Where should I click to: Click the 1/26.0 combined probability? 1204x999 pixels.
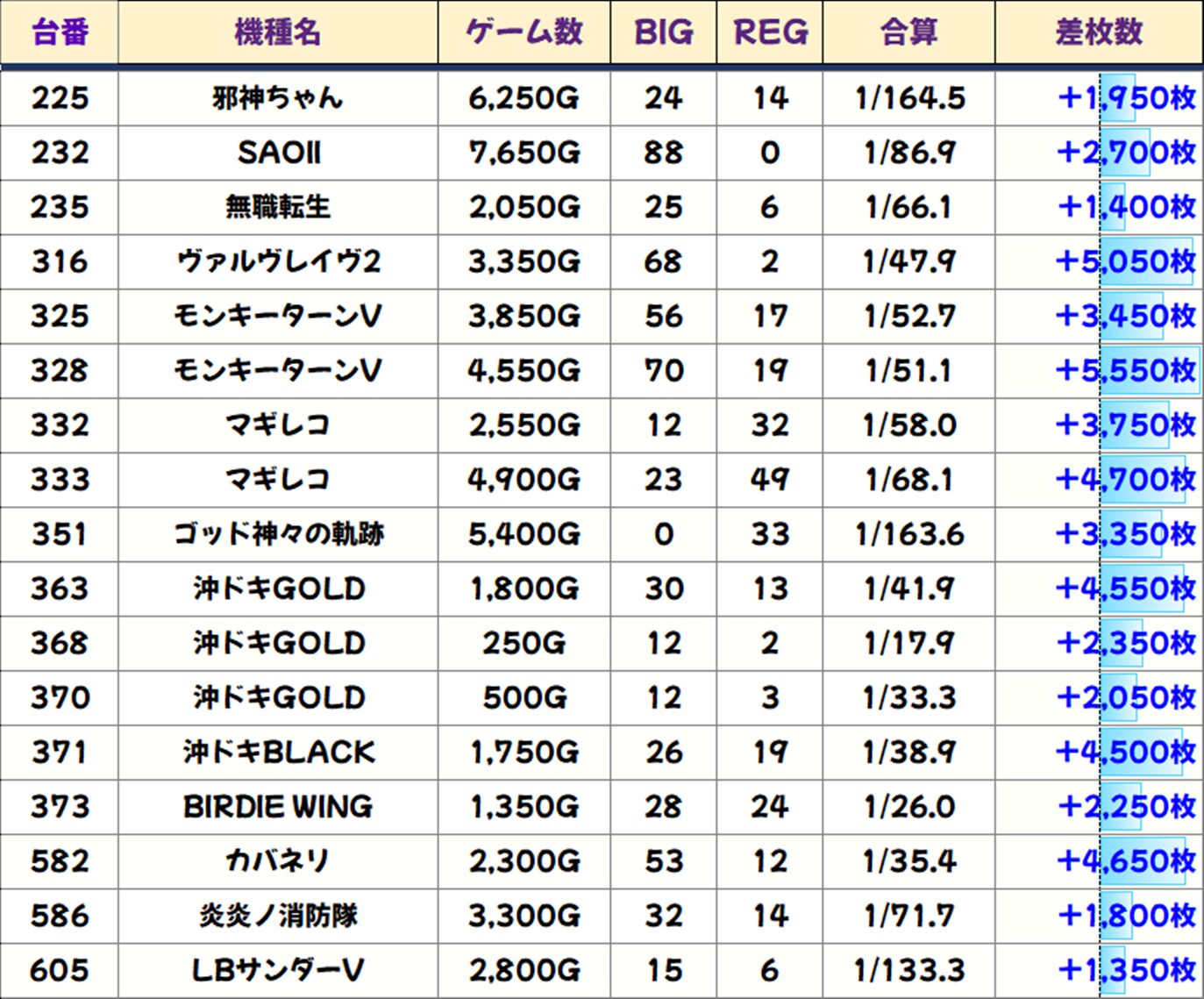909,807
